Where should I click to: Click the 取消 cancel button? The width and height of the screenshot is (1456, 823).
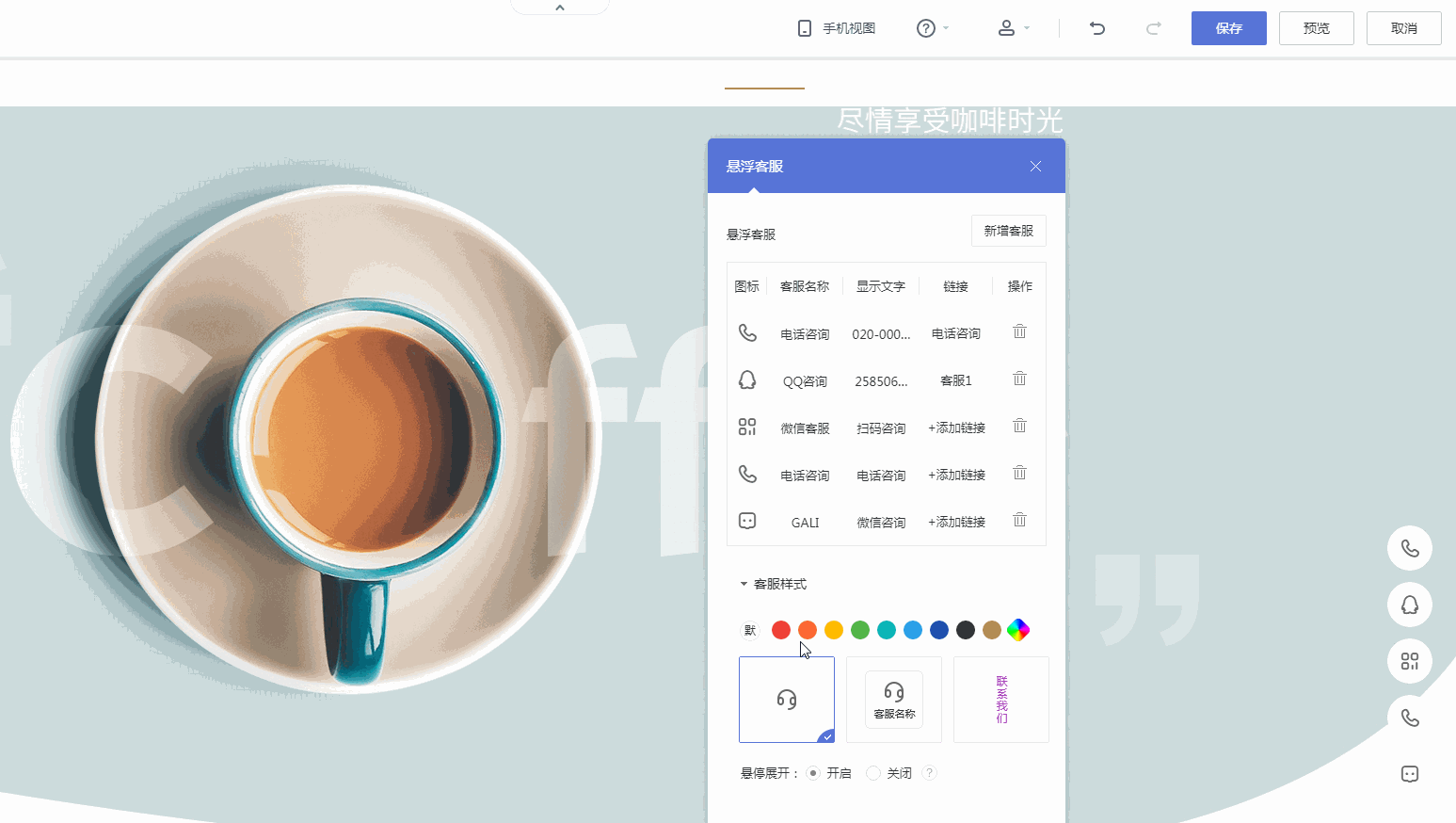pyautogui.click(x=1404, y=28)
